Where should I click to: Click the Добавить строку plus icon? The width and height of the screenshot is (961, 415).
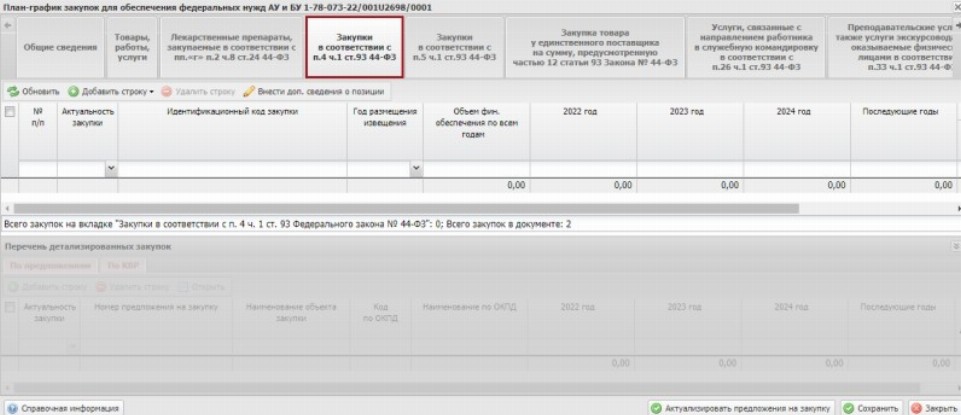(76, 91)
